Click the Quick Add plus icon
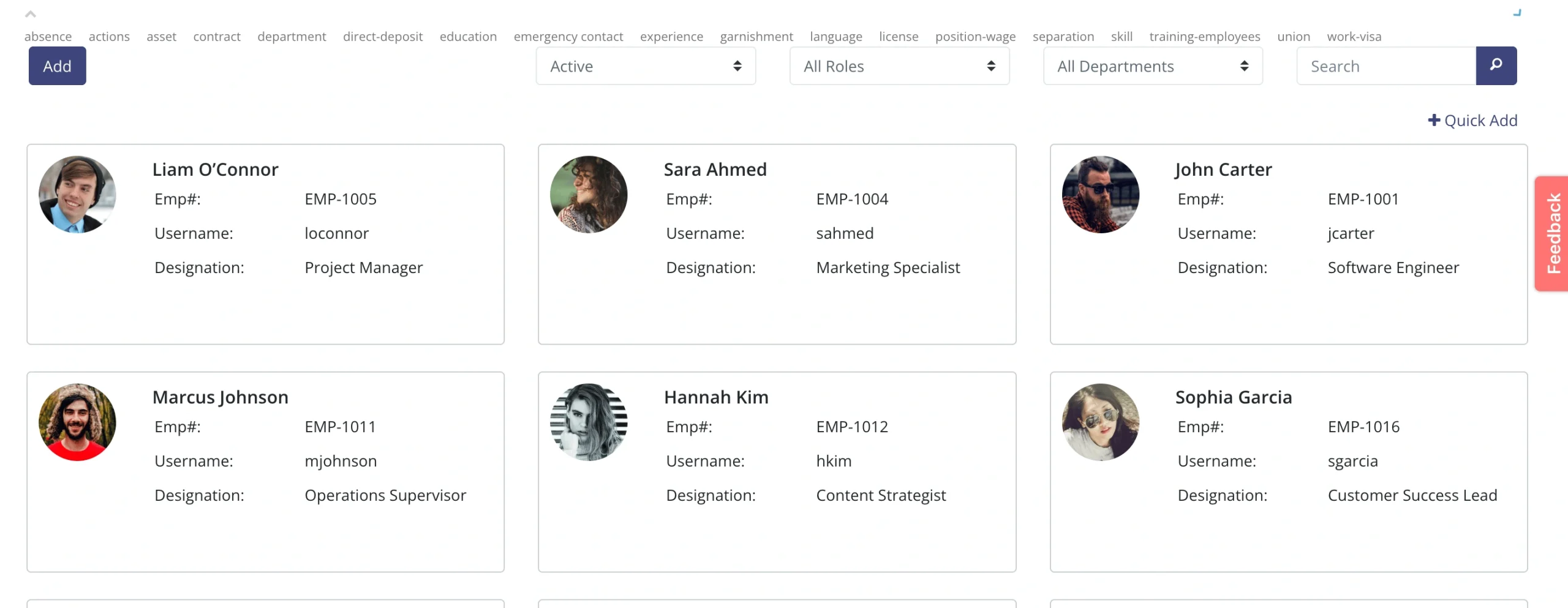Screen dimensions: 1568x608 [1436, 120]
